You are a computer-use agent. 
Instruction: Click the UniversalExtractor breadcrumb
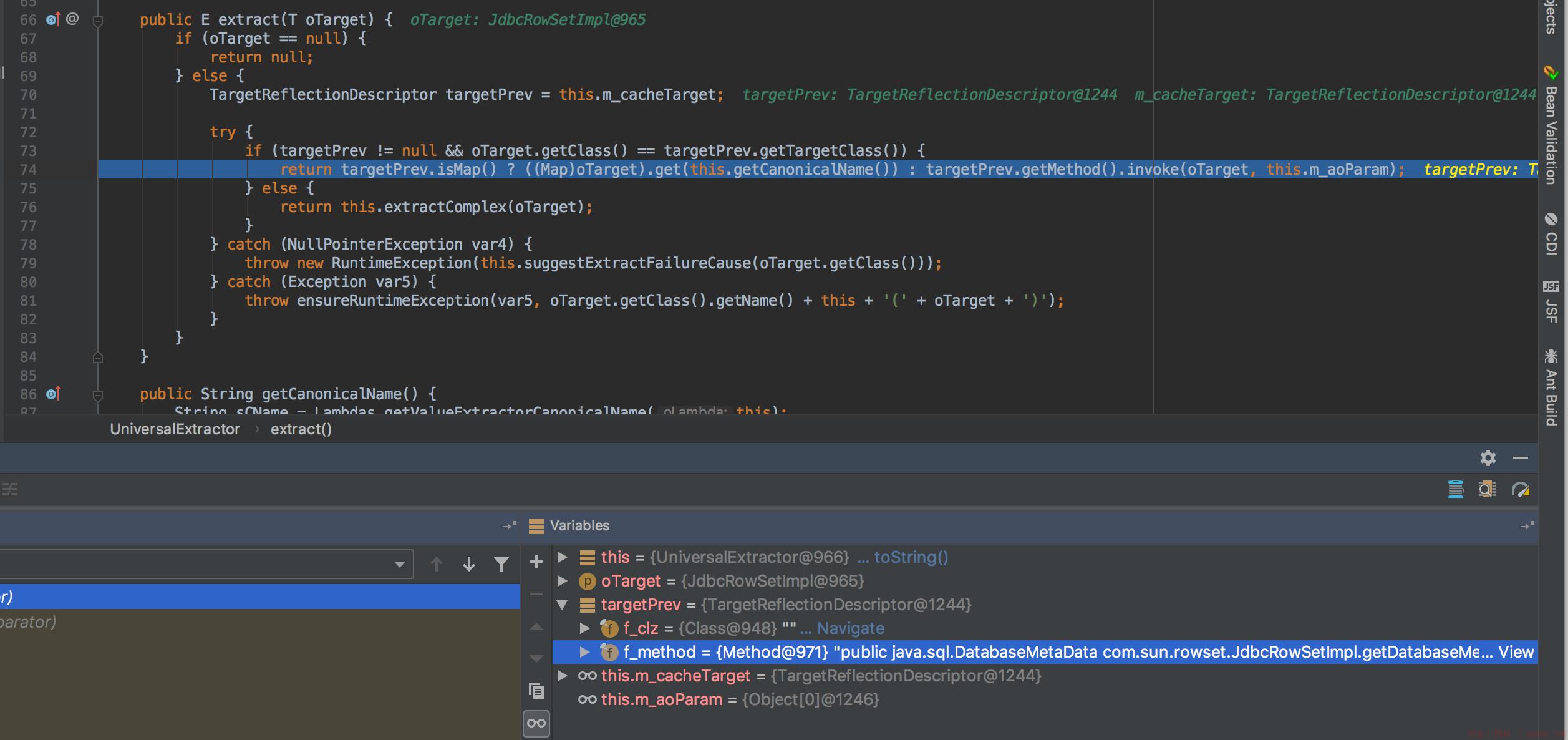coord(175,429)
